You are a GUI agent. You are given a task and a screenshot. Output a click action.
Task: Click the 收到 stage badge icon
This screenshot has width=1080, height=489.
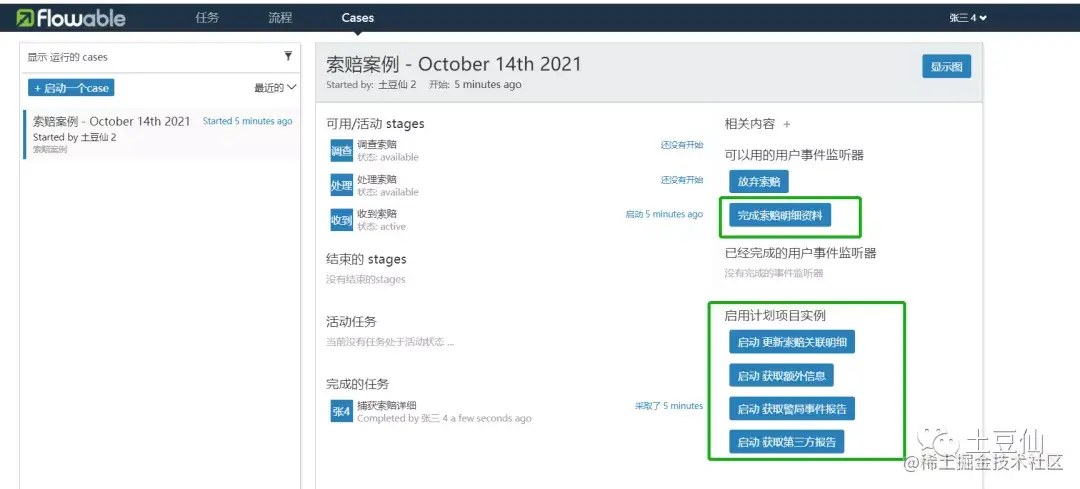pyautogui.click(x=342, y=220)
